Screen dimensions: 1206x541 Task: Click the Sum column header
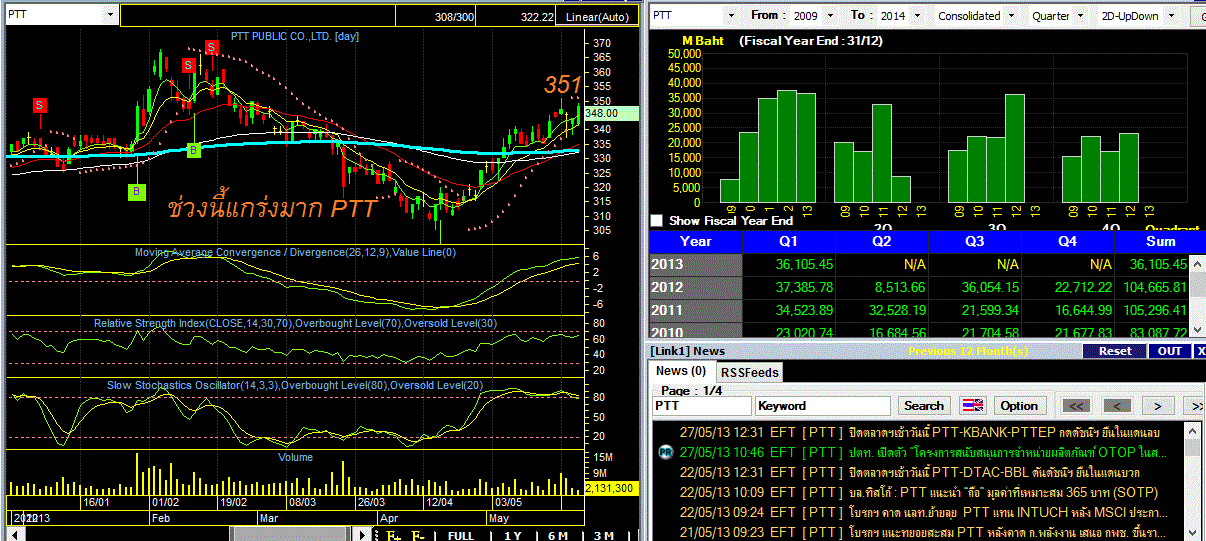click(1160, 241)
